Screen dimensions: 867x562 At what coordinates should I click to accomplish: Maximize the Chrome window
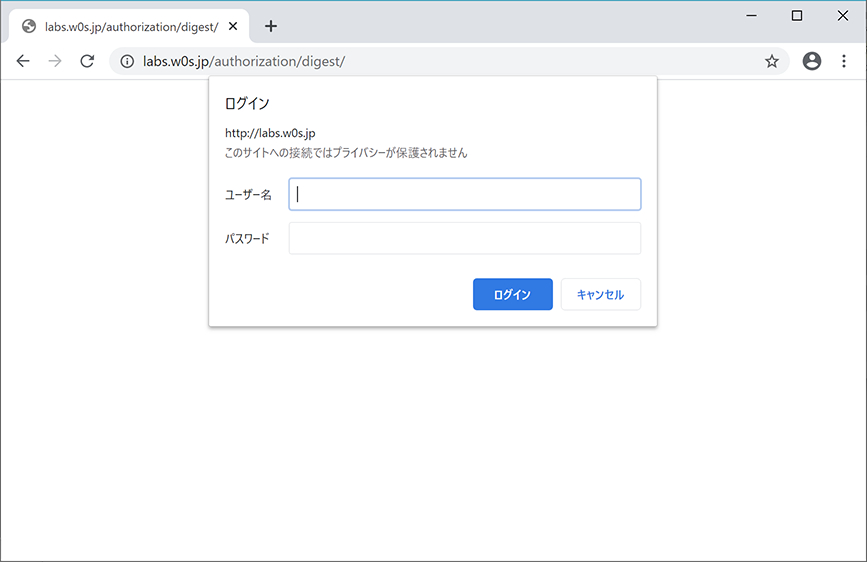(797, 15)
